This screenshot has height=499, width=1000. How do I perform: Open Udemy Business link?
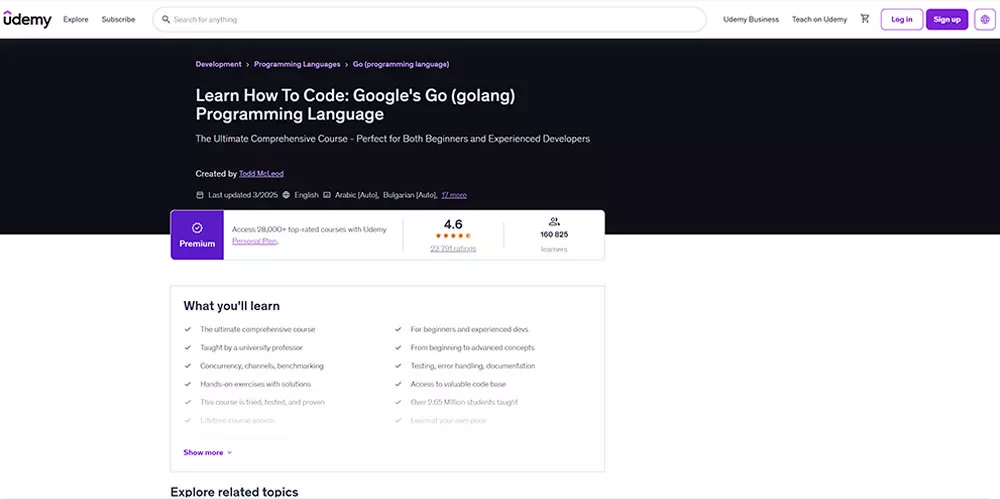coord(751,19)
